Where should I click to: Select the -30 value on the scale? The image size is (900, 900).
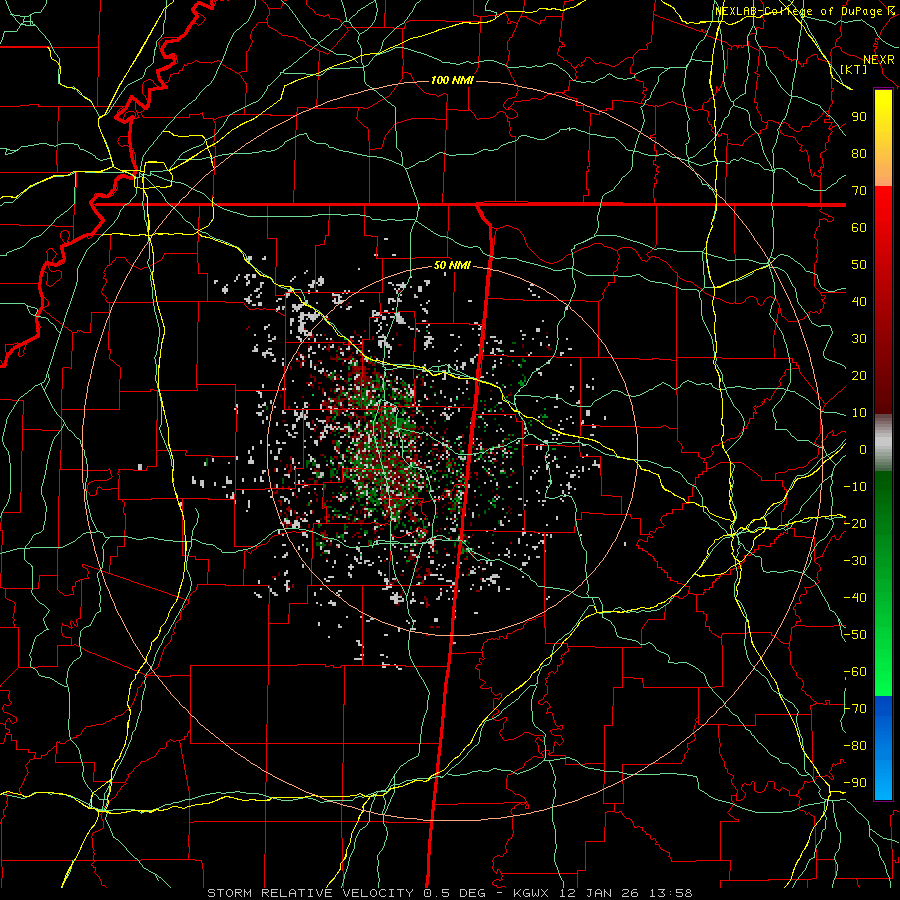click(855, 561)
